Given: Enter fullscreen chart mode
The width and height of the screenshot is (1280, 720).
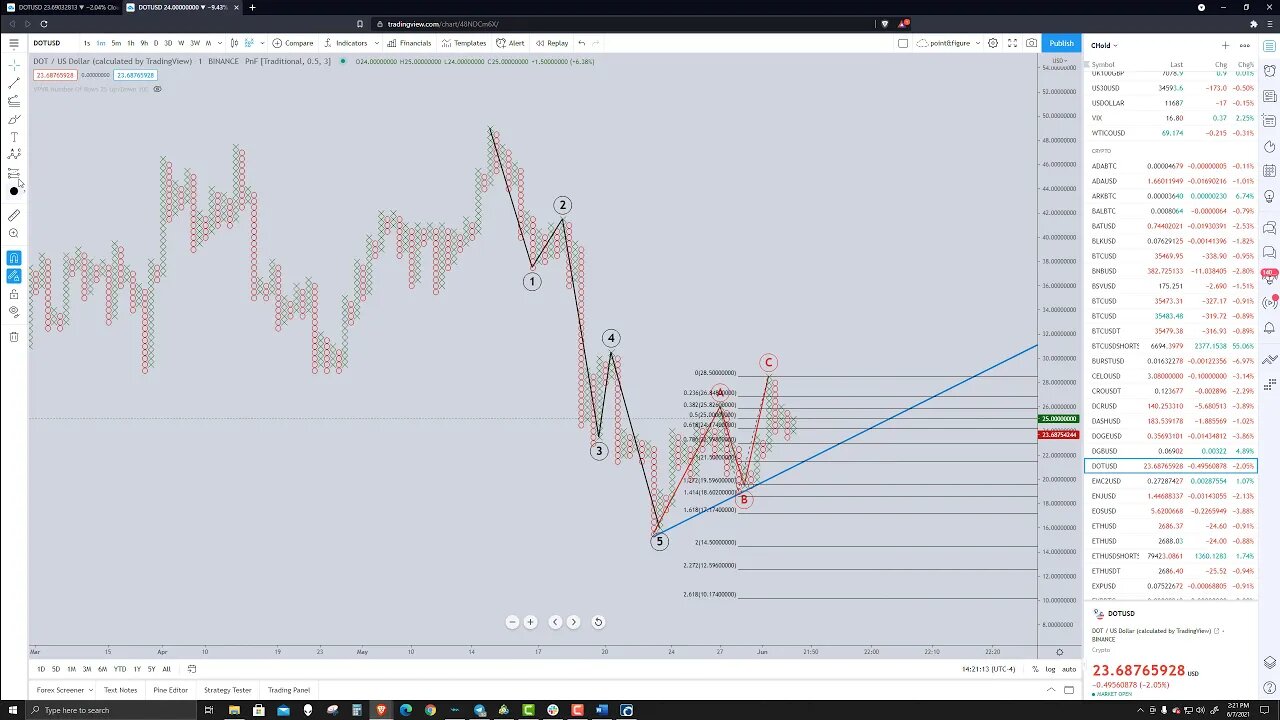Looking at the screenshot, I should [x=1012, y=43].
